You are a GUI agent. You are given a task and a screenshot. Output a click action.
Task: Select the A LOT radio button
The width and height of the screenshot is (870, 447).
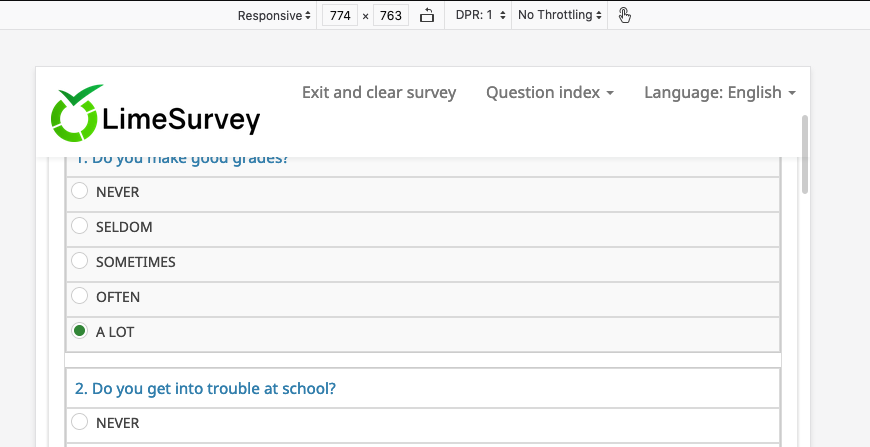(x=80, y=331)
